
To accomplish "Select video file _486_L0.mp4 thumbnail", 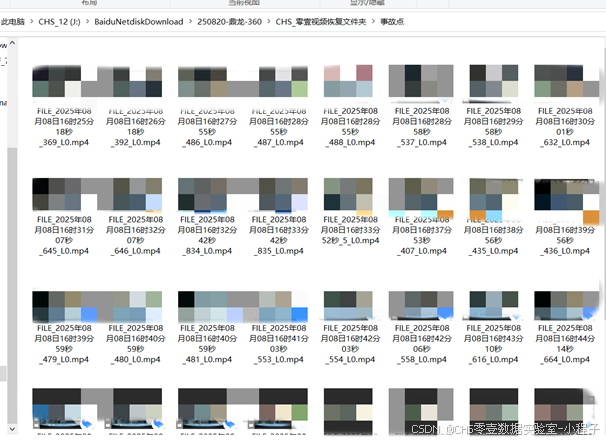I will click(x=202, y=81).
